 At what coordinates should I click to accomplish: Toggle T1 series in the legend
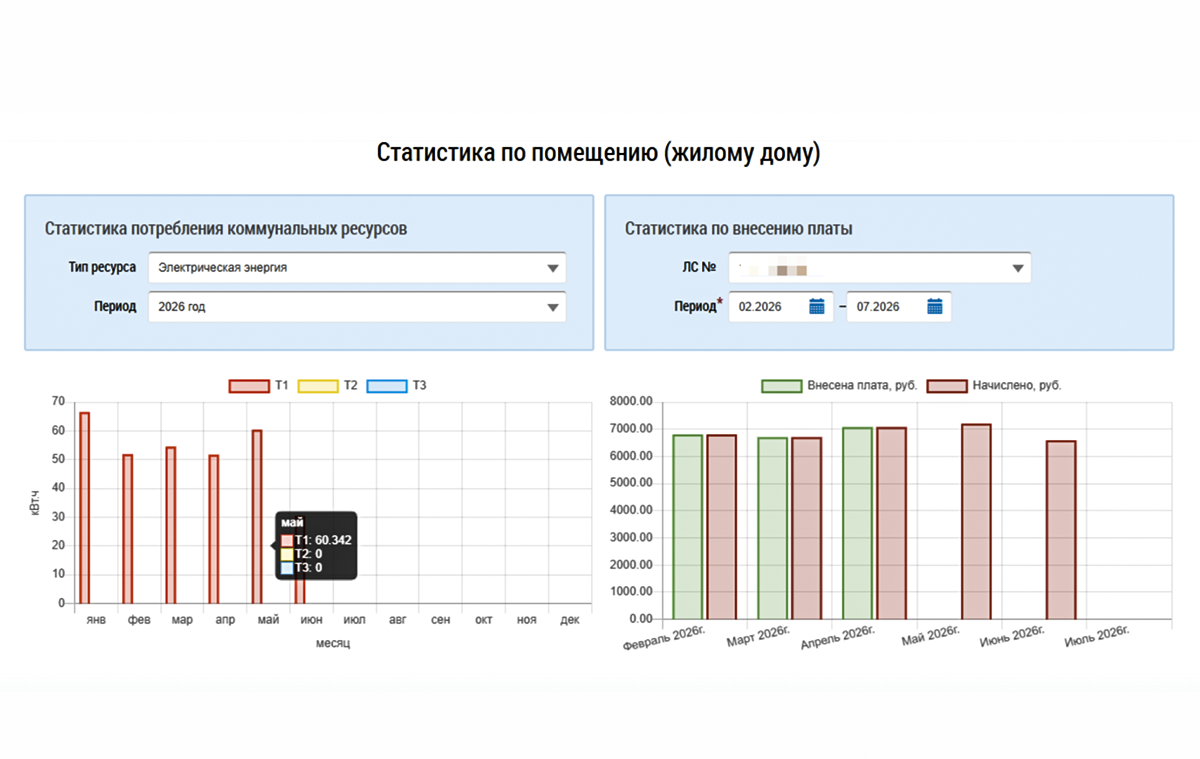pos(259,385)
